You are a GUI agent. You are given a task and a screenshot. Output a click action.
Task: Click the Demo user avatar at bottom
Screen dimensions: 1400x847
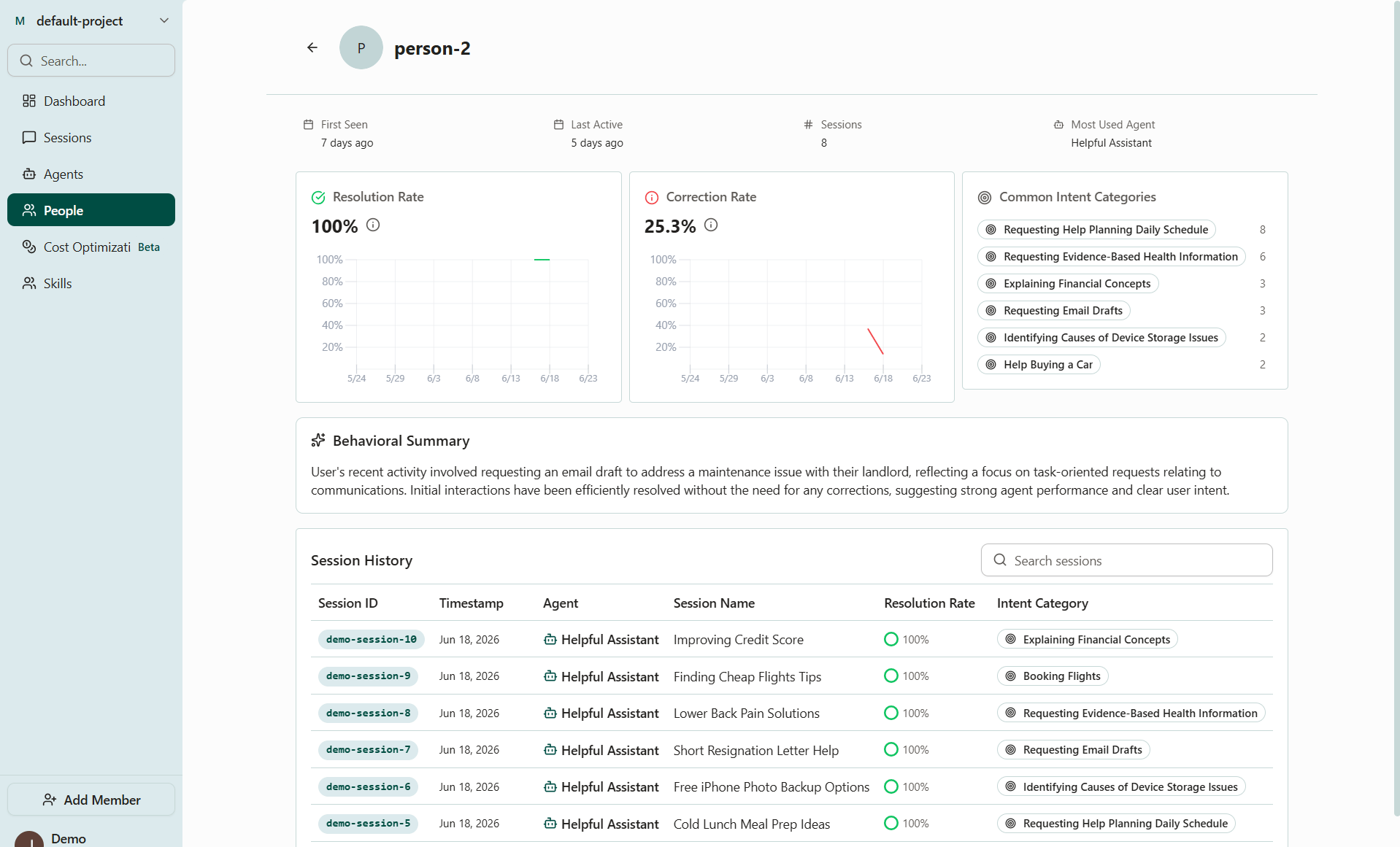tap(29, 840)
